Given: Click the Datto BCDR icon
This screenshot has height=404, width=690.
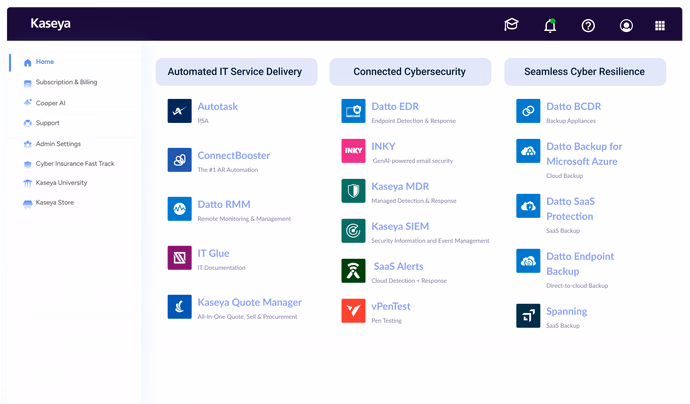Looking at the screenshot, I should pos(528,111).
